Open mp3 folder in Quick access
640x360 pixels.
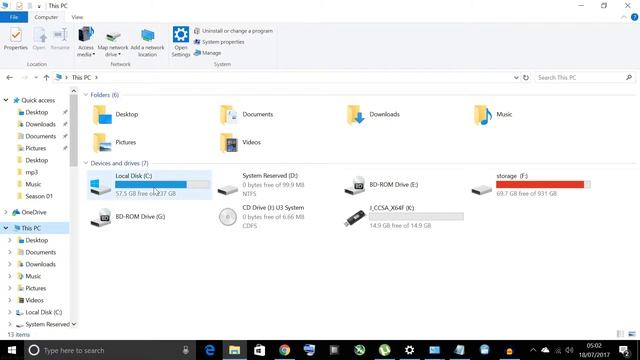(31, 172)
